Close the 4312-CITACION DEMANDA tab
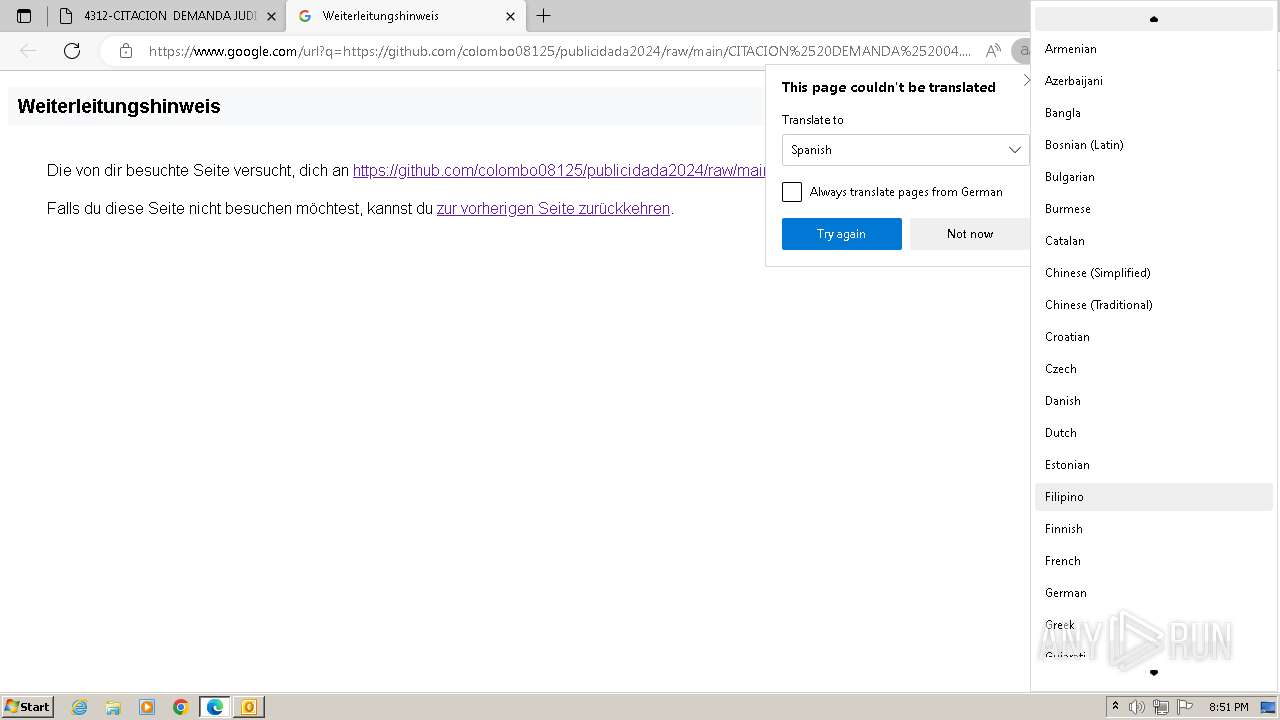 tap(271, 16)
